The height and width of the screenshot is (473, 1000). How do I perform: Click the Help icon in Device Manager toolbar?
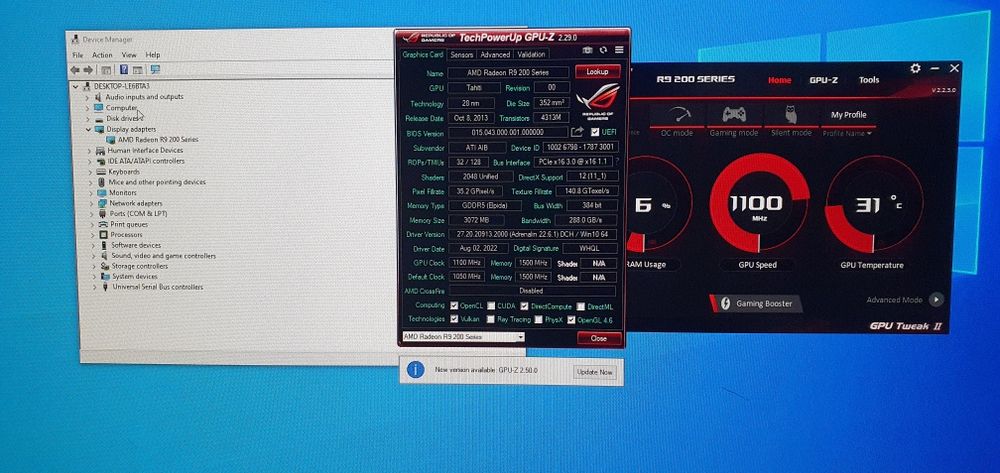(x=124, y=69)
